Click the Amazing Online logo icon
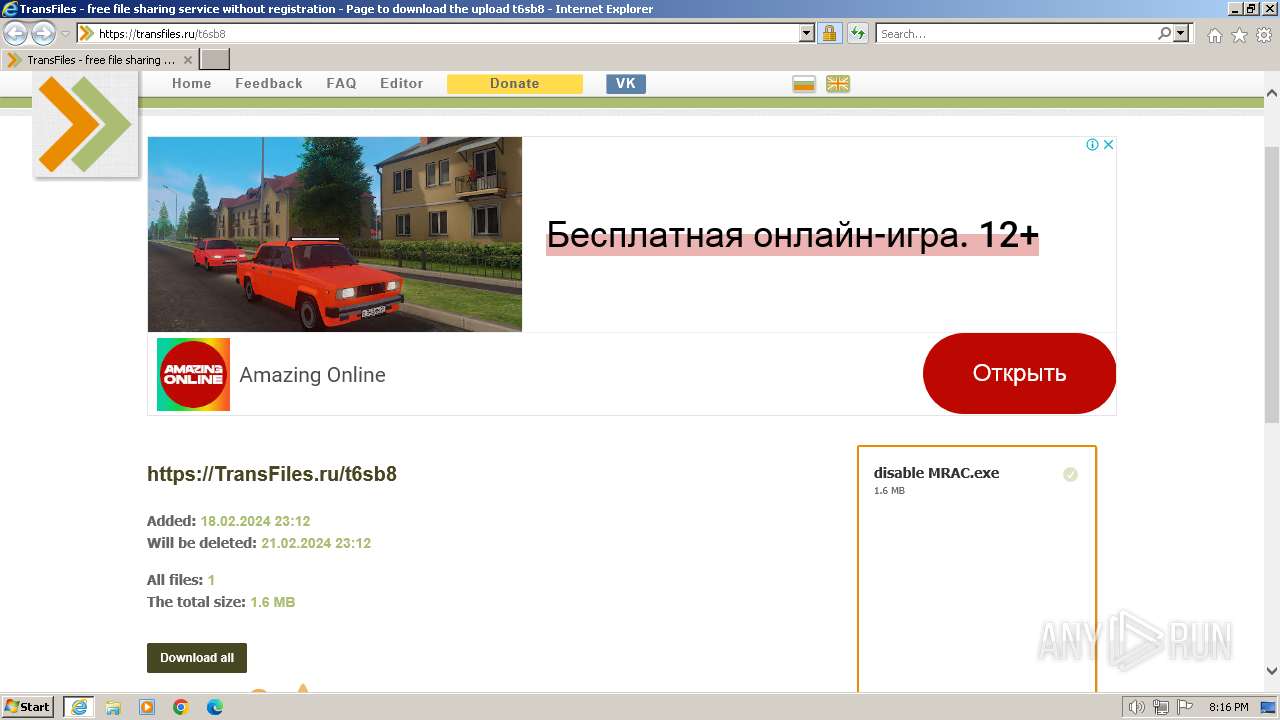 193,374
